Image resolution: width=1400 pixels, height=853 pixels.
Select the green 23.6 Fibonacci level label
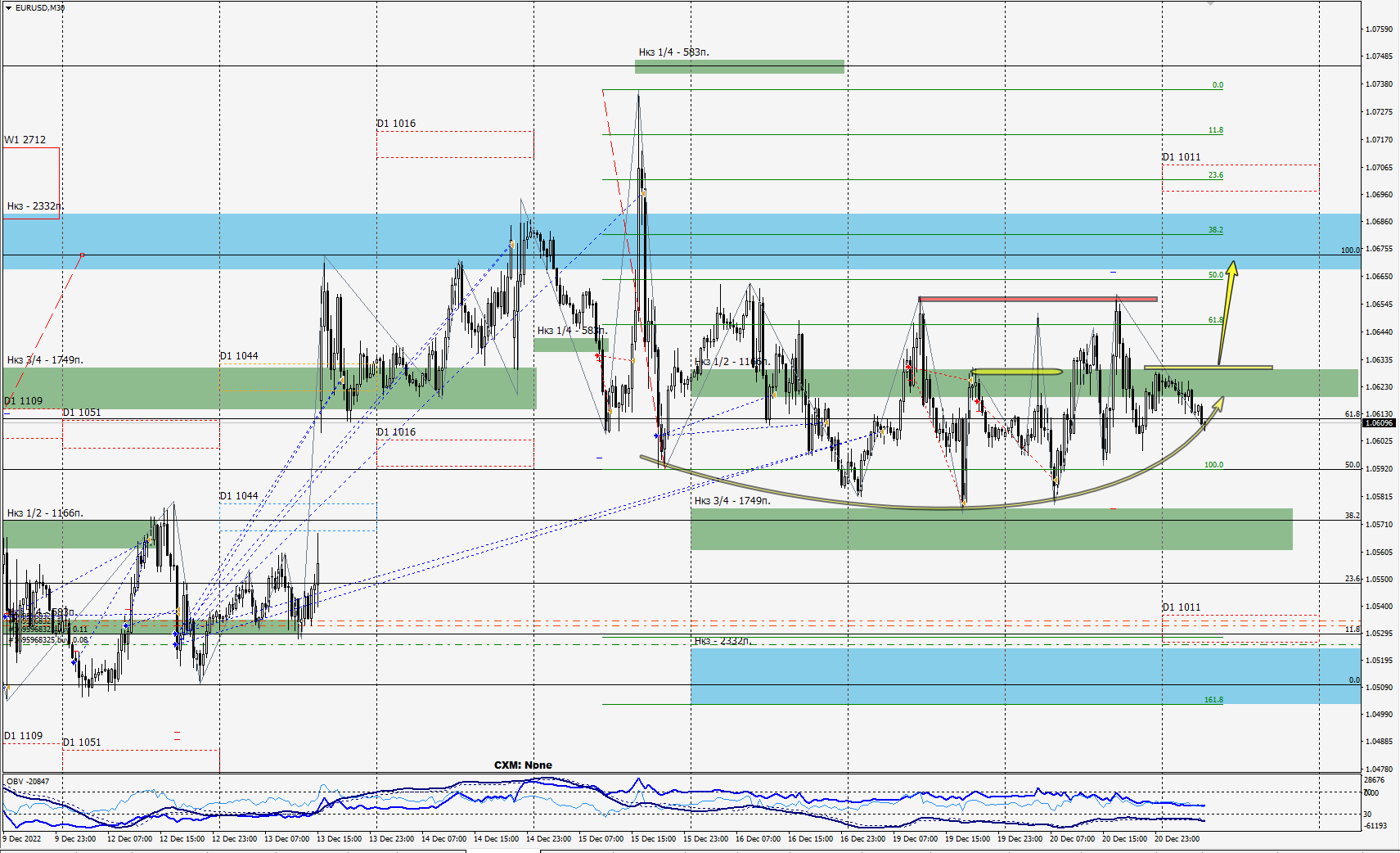[1216, 175]
